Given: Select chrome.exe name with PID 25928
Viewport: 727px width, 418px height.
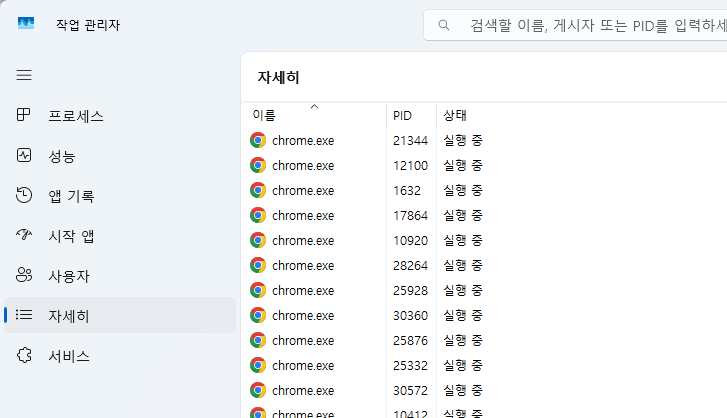Looking at the screenshot, I should [303, 291].
